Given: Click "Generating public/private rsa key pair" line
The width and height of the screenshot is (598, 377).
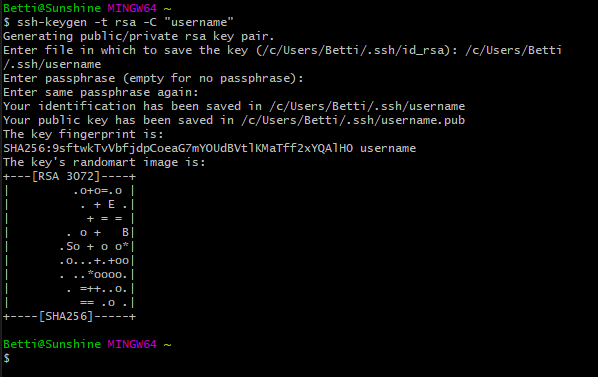Looking at the screenshot, I should (x=139, y=36).
